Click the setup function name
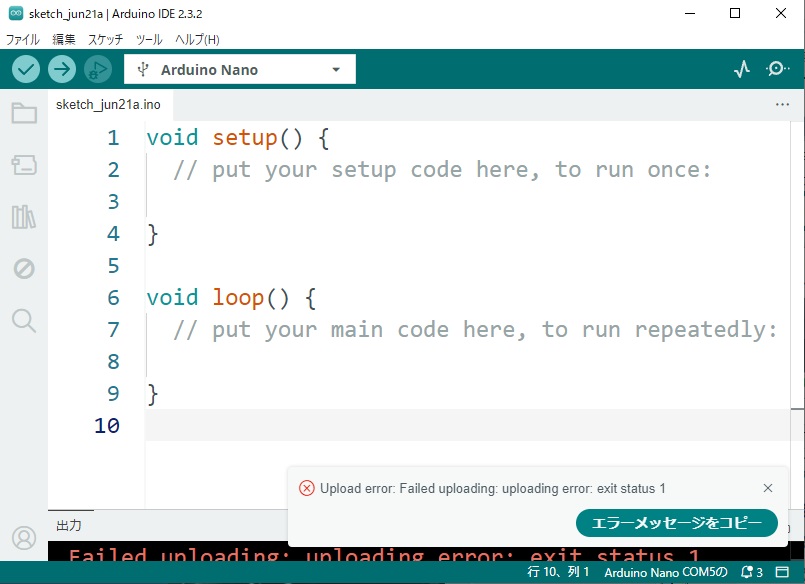Image resolution: width=805 pixels, height=584 pixels. point(245,138)
